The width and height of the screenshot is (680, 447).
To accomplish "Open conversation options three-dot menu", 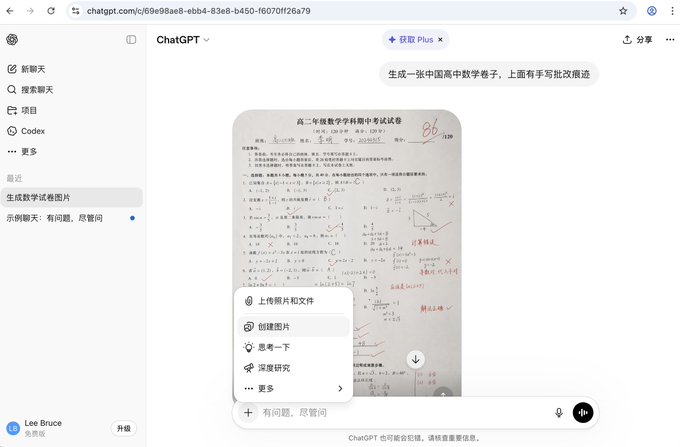I will [x=670, y=39].
